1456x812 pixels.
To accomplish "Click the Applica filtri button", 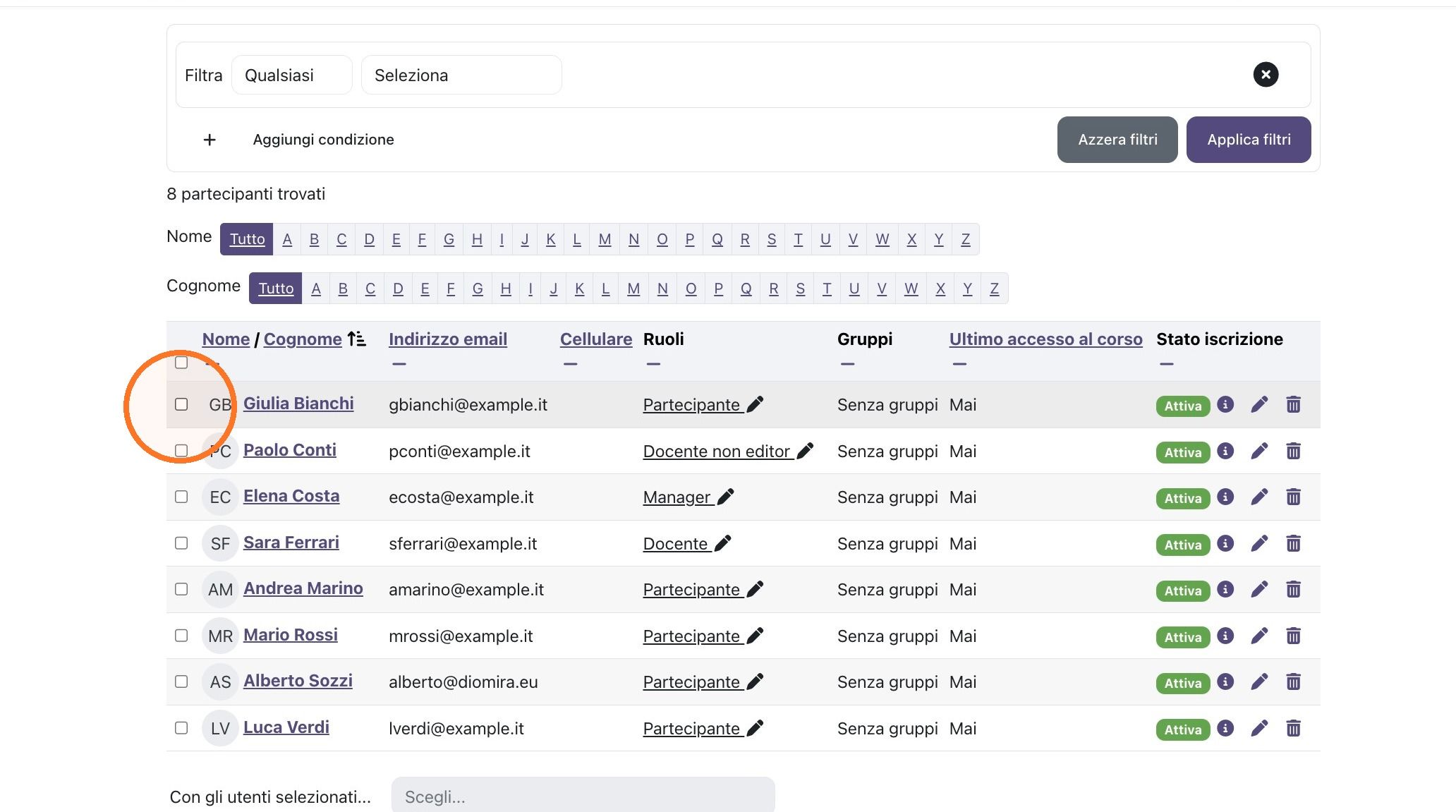I will (1249, 140).
